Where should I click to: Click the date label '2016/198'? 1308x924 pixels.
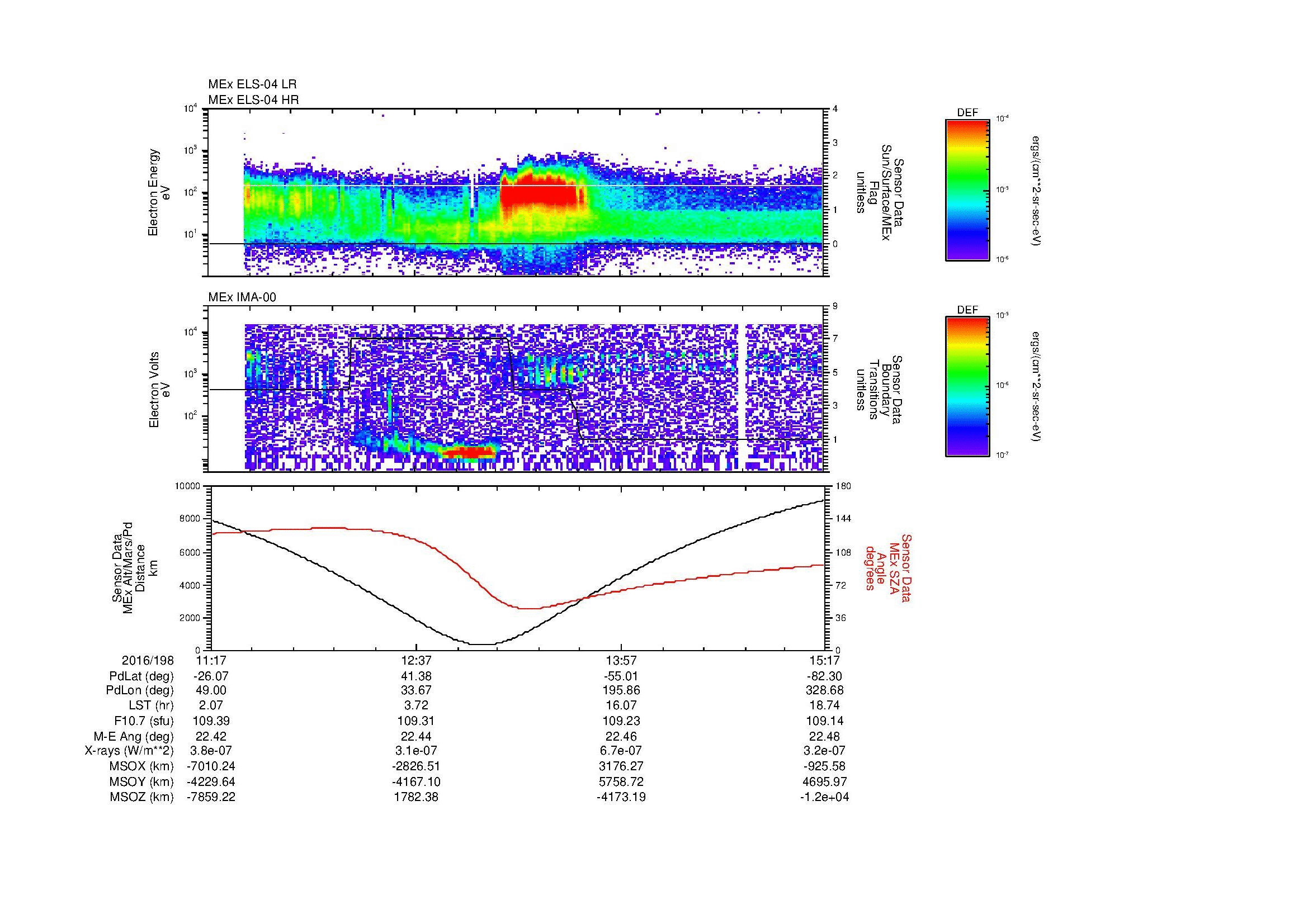coord(148,660)
